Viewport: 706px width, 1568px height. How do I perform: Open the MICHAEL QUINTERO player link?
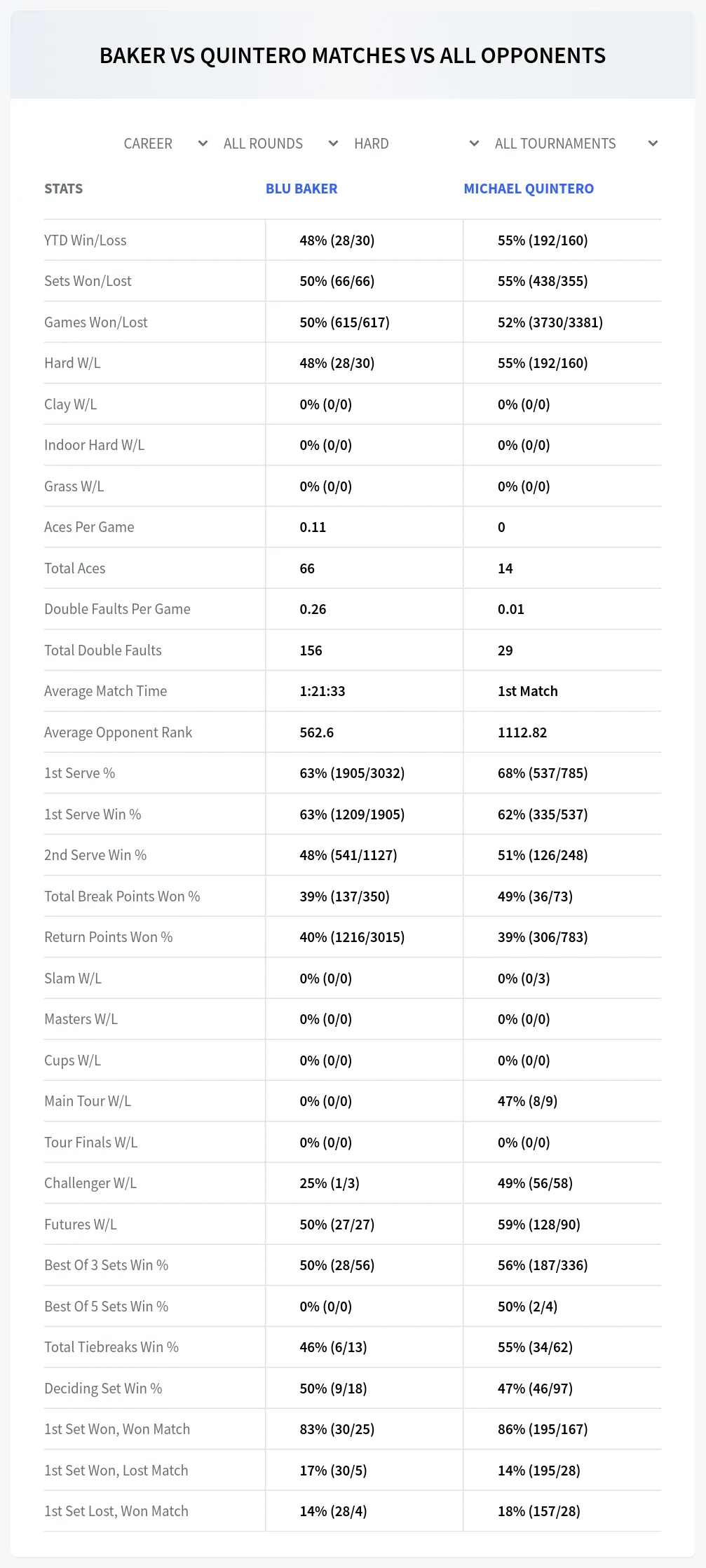pyautogui.click(x=529, y=189)
